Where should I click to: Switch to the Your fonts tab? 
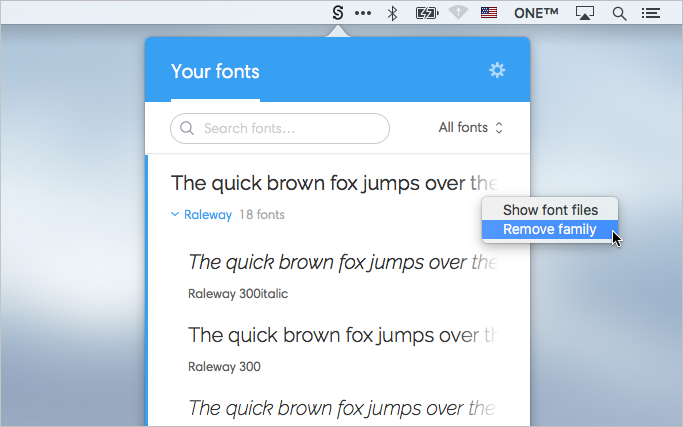click(x=215, y=71)
